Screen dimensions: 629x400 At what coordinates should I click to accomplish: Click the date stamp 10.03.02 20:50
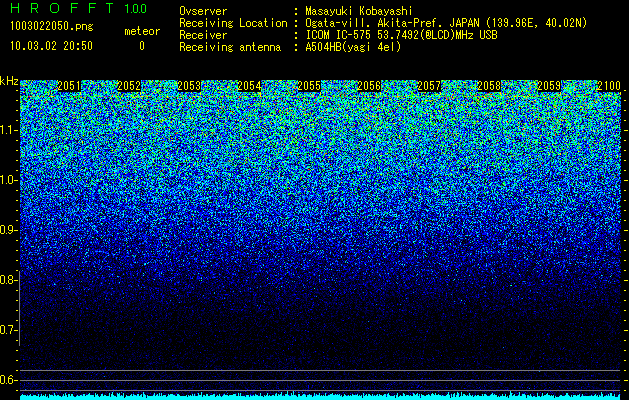click(x=51, y=46)
